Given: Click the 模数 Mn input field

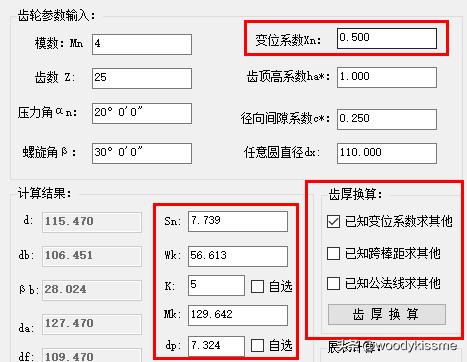Looking at the screenshot, I should coord(142,44).
